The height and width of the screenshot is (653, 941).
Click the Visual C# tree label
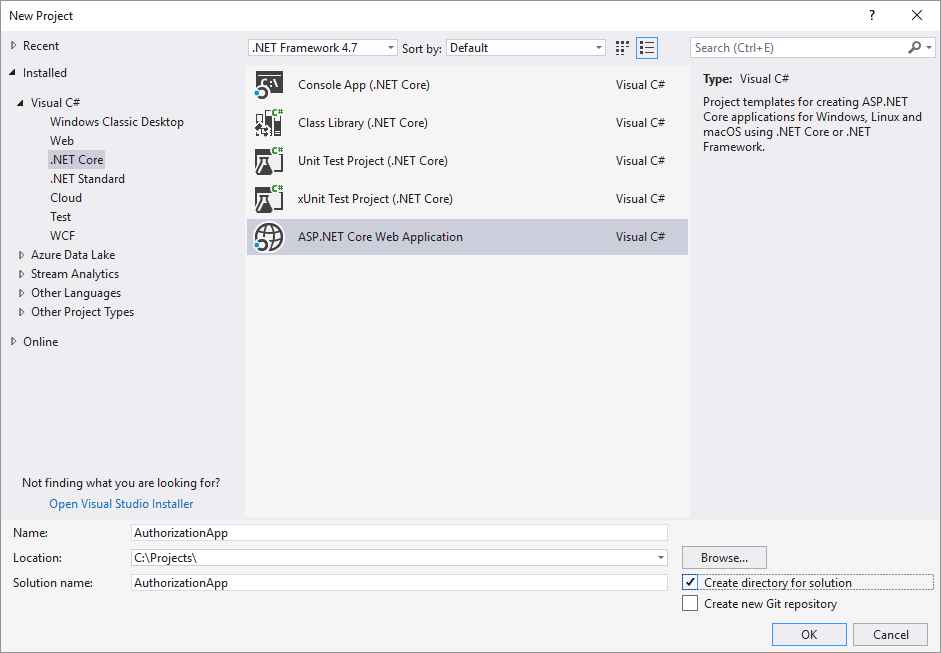pos(55,103)
